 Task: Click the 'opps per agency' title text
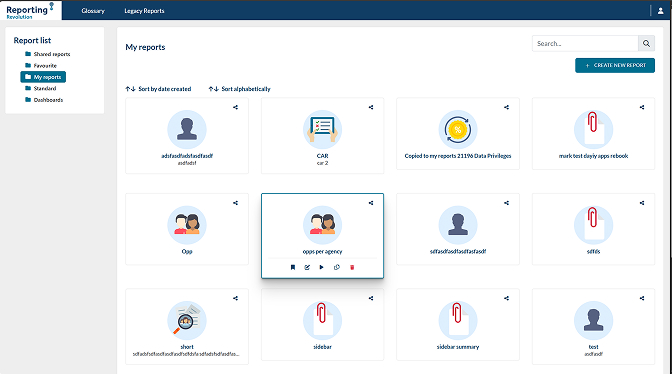click(322, 251)
